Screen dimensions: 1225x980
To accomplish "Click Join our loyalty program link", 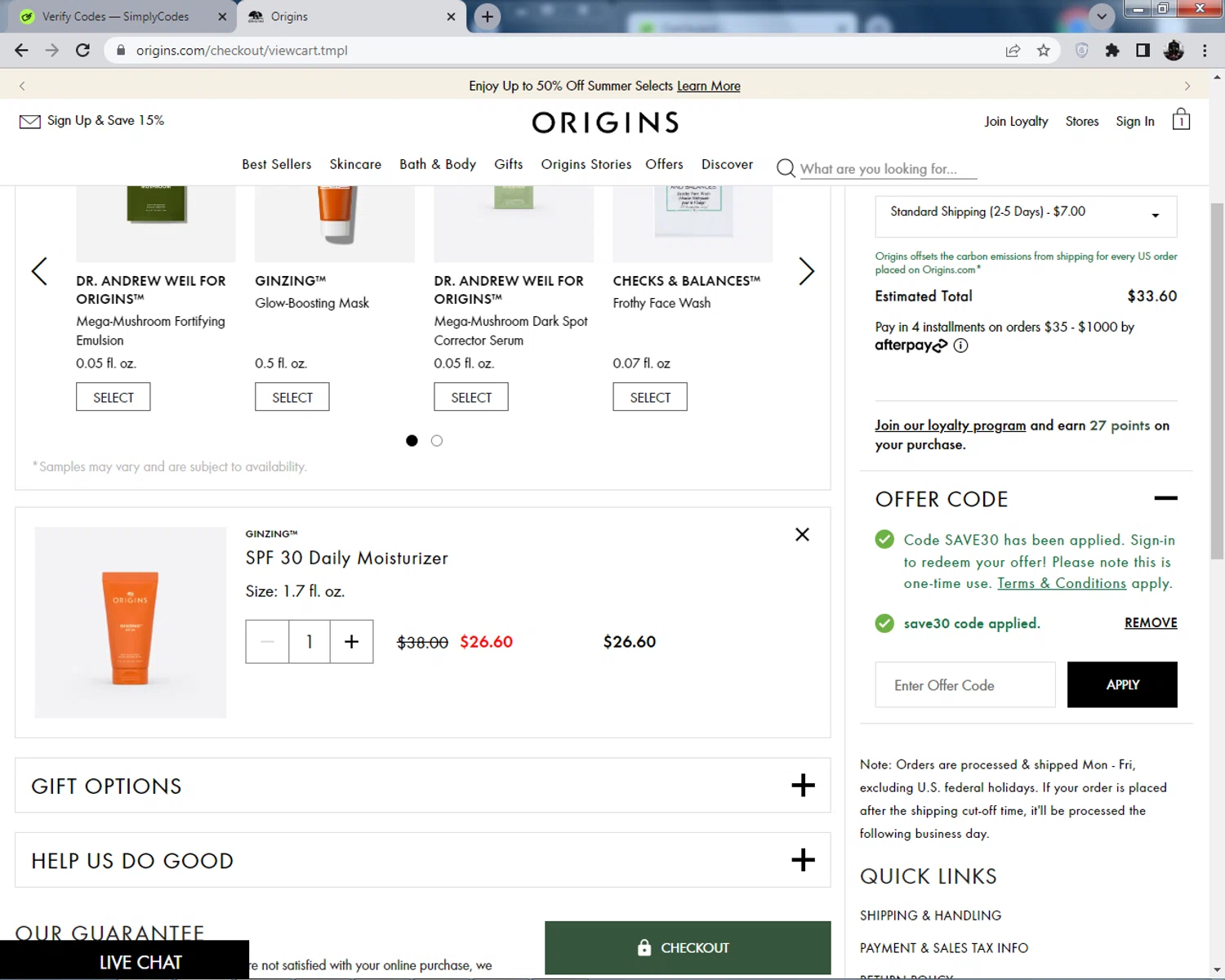I will (x=951, y=425).
